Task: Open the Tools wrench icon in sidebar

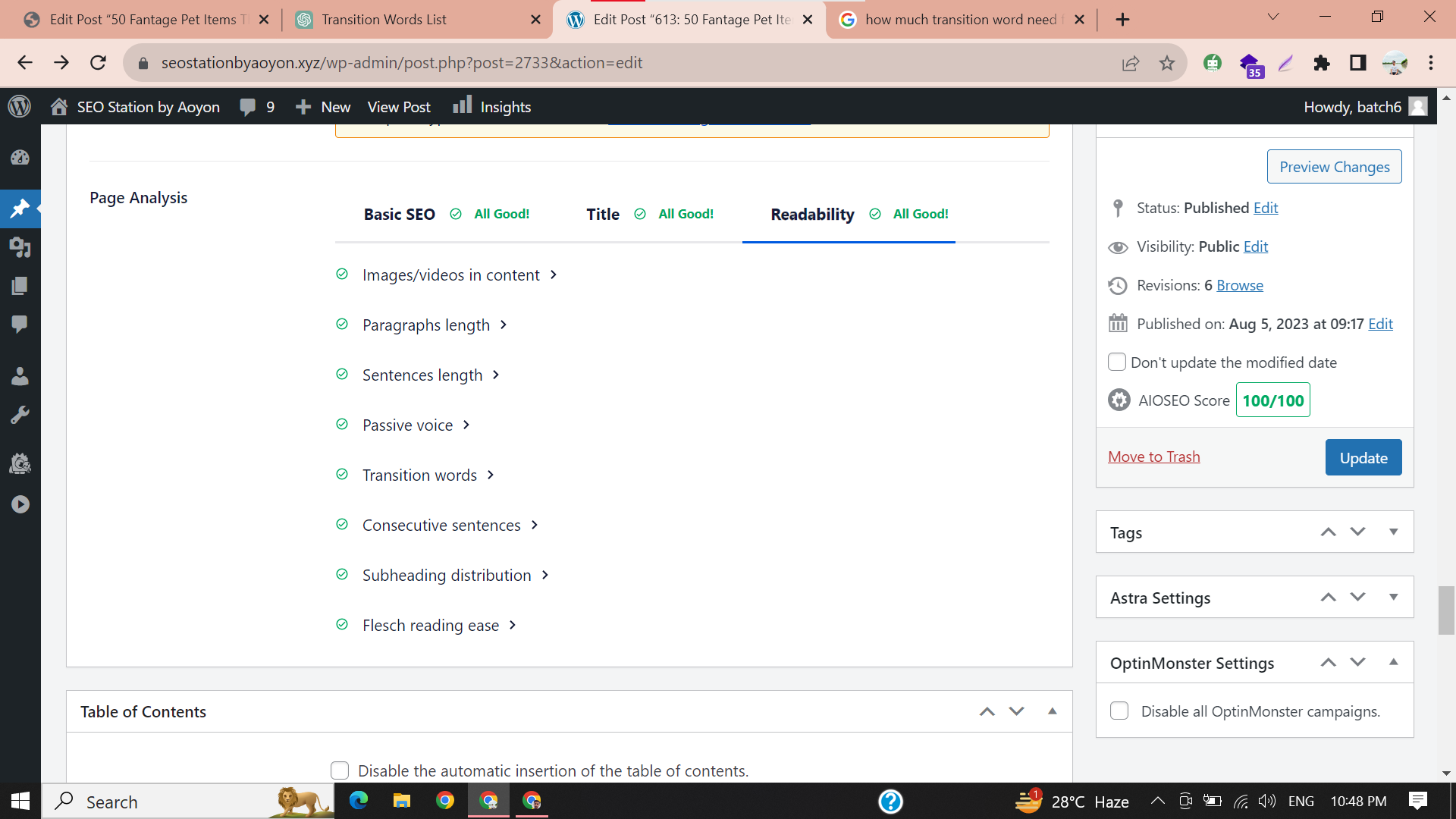Action: (20, 413)
